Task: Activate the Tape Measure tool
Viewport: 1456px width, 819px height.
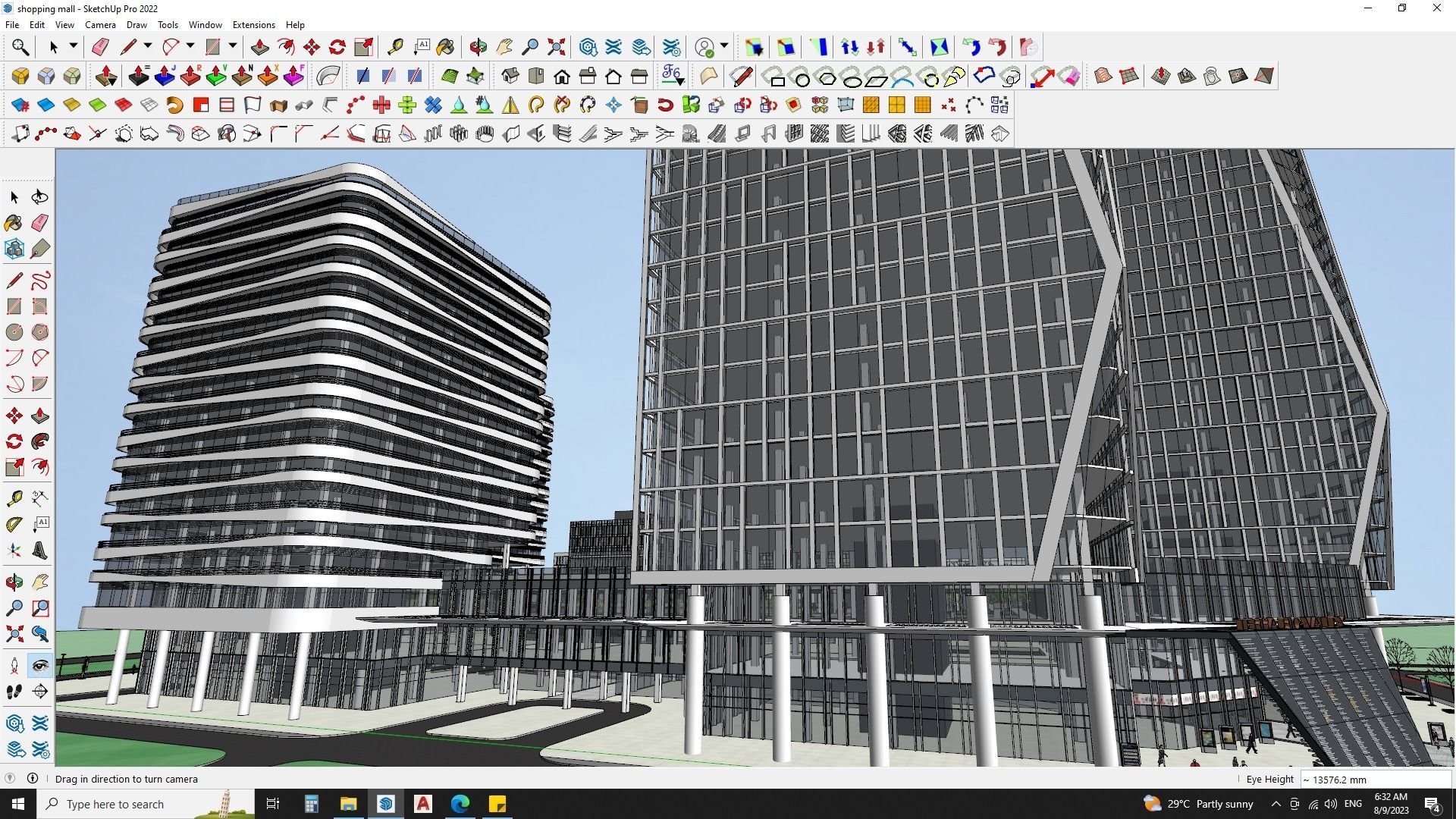Action: (x=394, y=47)
